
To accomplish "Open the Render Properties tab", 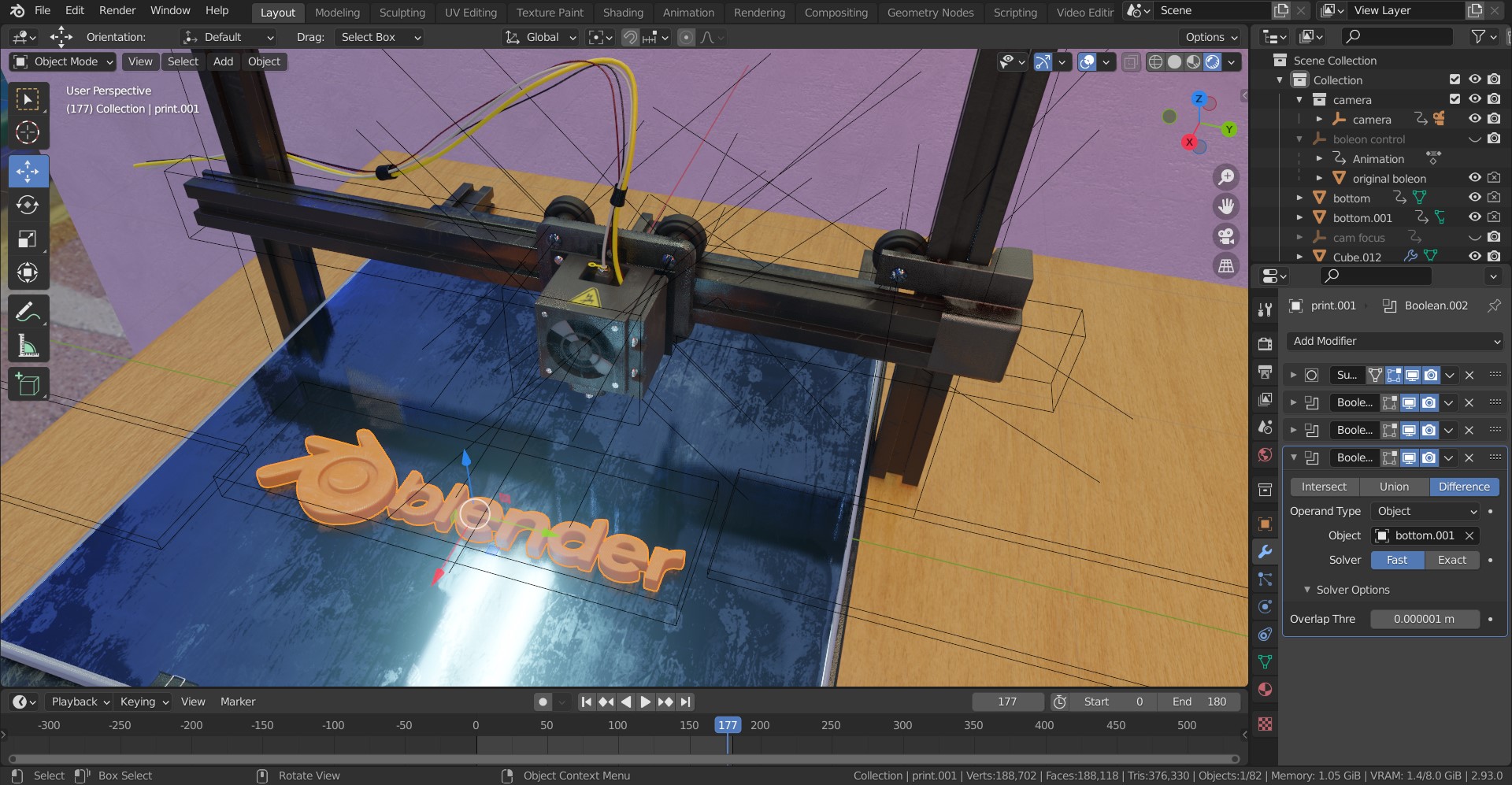I will click(1265, 344).
